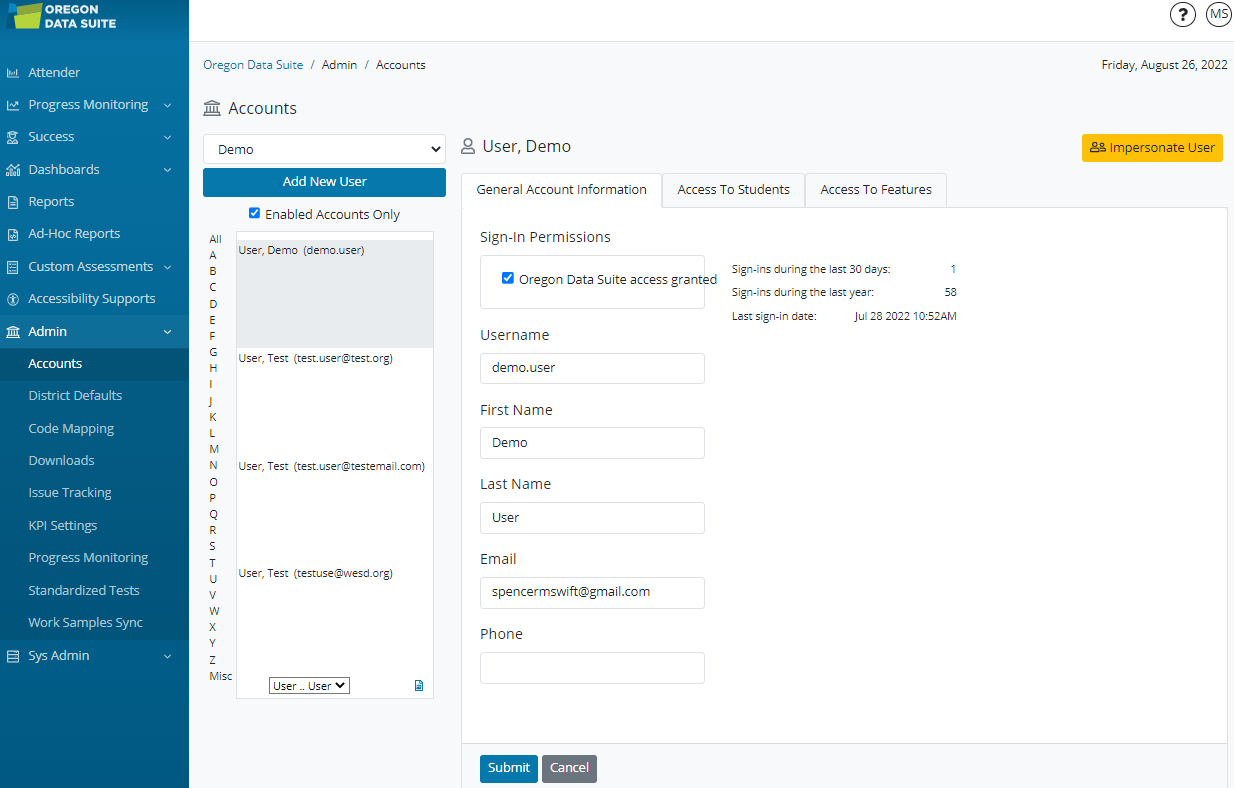Open the MS user profile avatar

tap(1218, 15)
